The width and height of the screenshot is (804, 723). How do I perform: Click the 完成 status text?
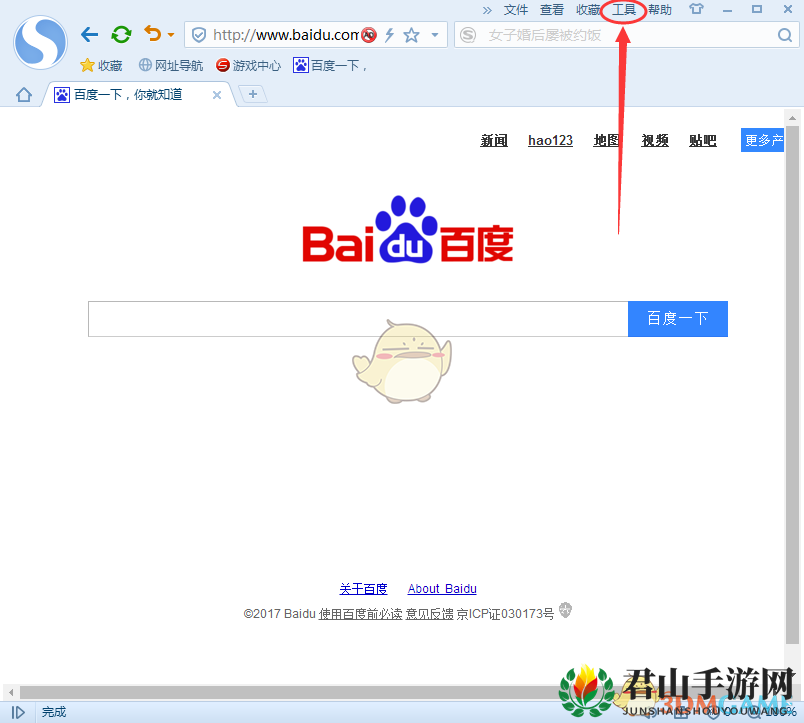tap(54, 712)
